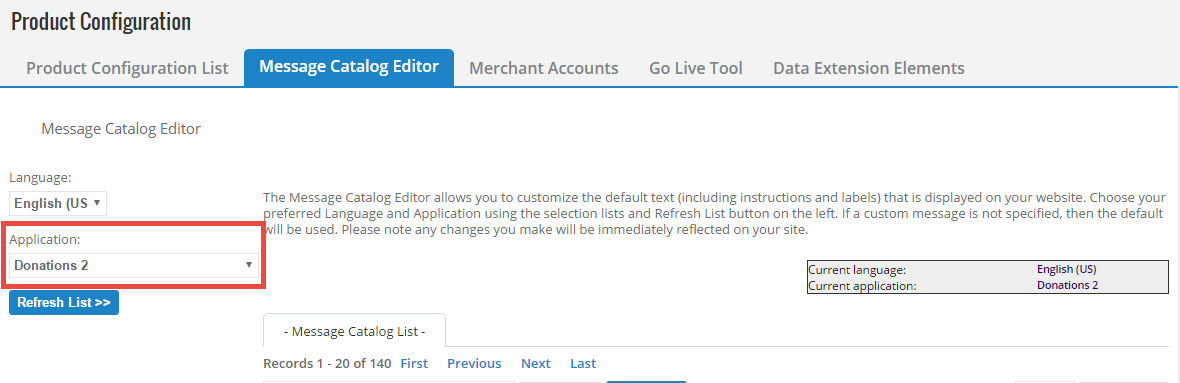The height and width of the screenshot is (383, 1180).
Task: Click the Current application value Donations 2
Action: (x=1067, y=285)
